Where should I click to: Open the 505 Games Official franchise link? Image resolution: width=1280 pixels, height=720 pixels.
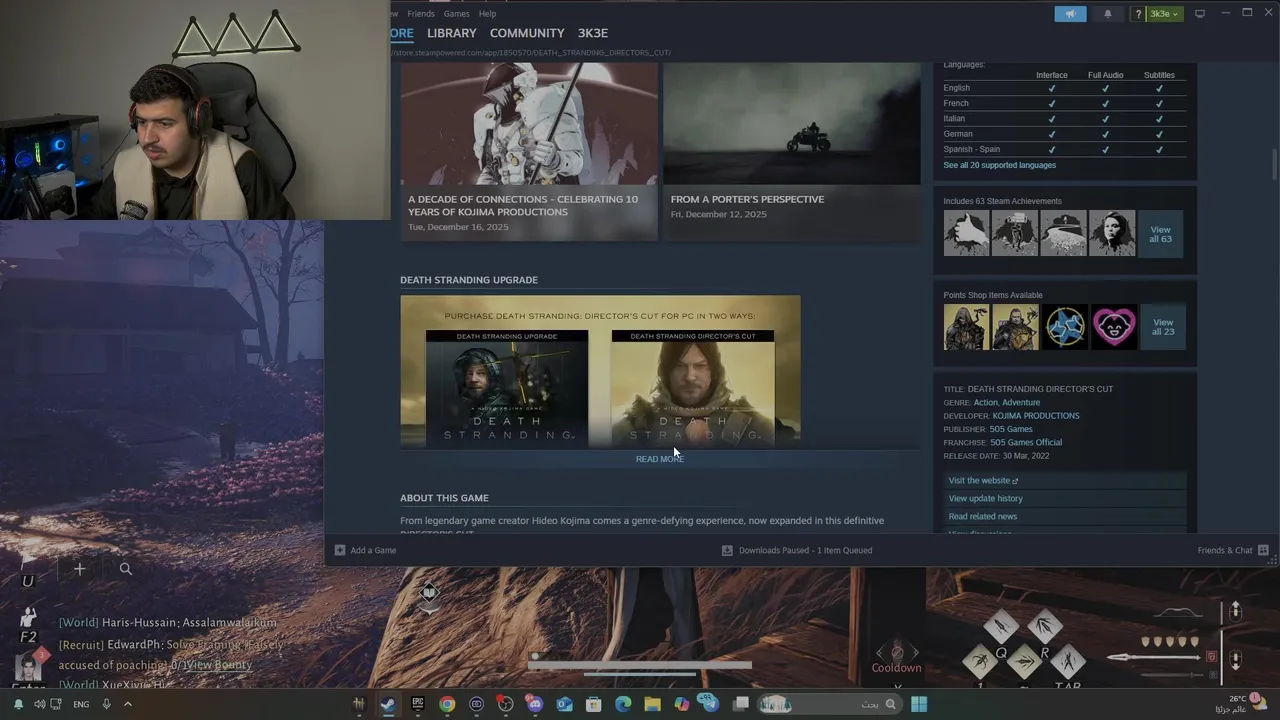pos(1026,442)
